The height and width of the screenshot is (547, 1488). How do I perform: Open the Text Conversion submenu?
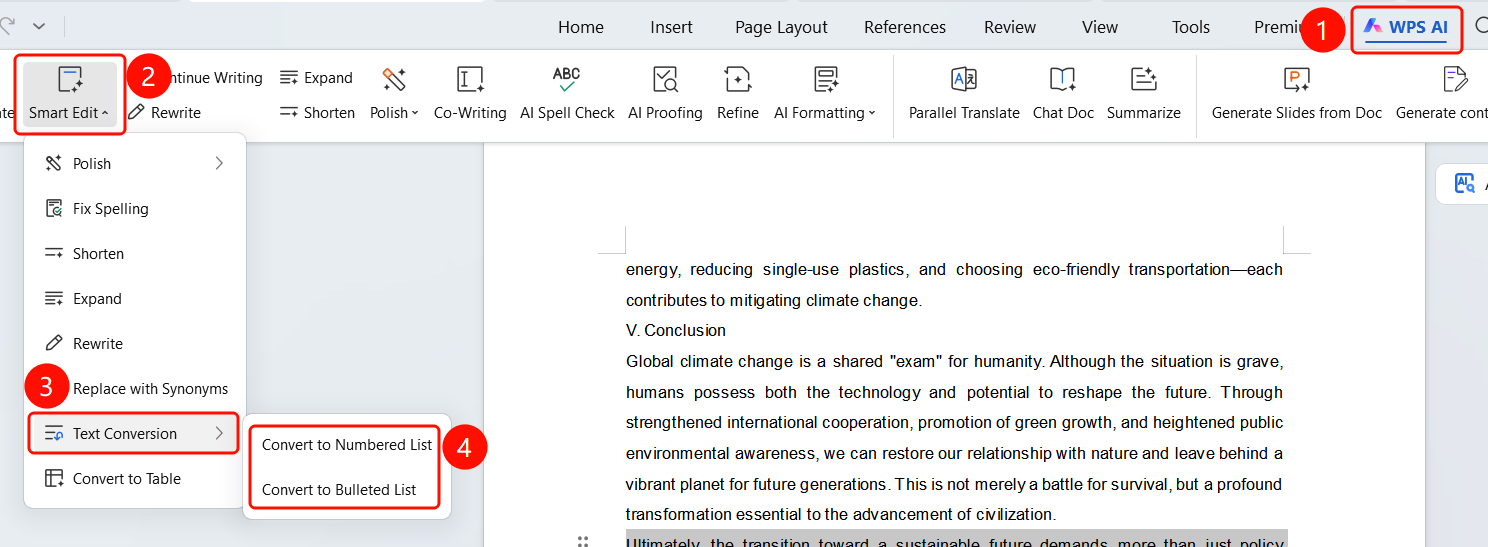click(x=135, y=434)
